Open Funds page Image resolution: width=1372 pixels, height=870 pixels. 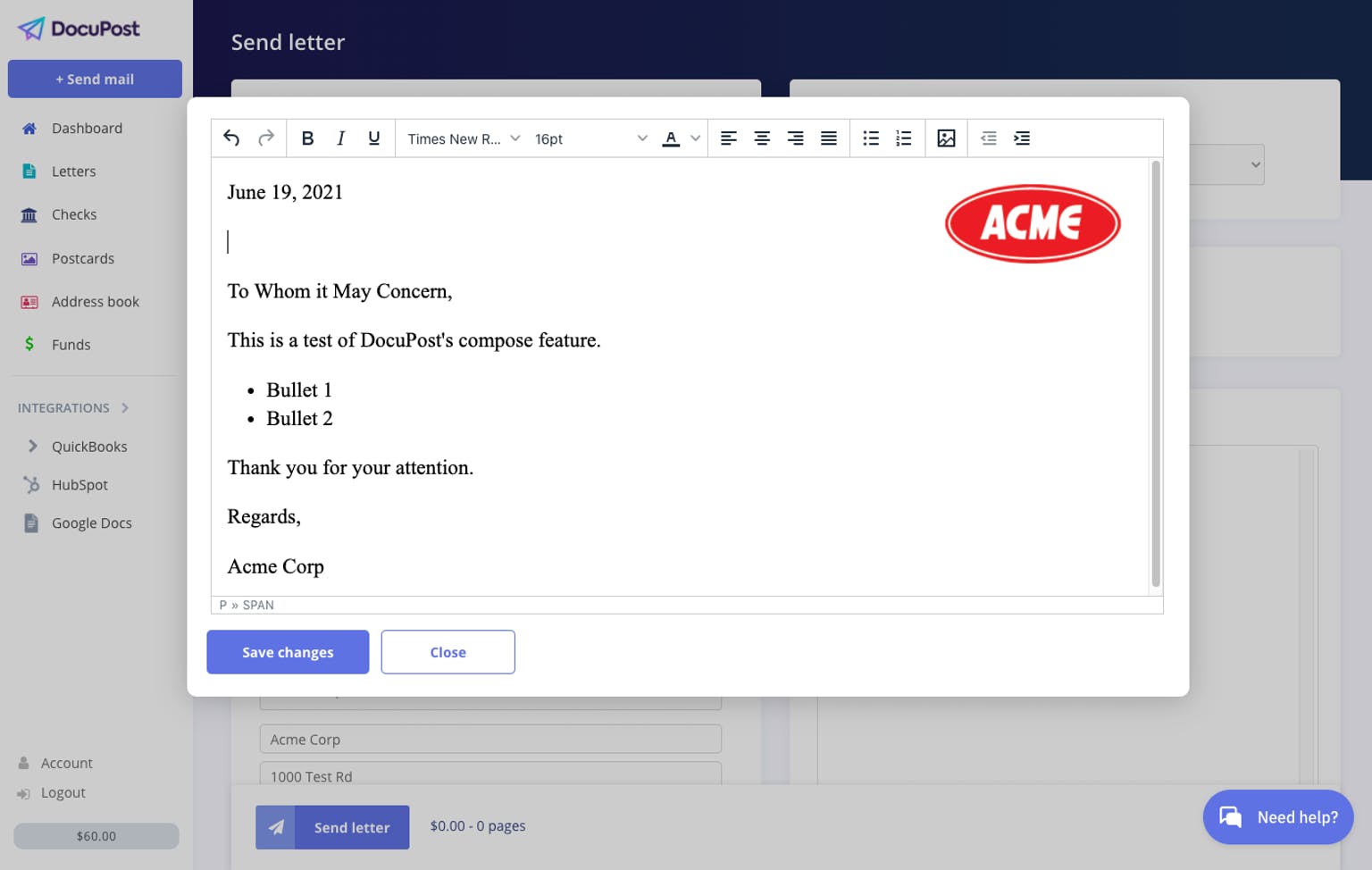pyautogui.click(x=71, y=345)
